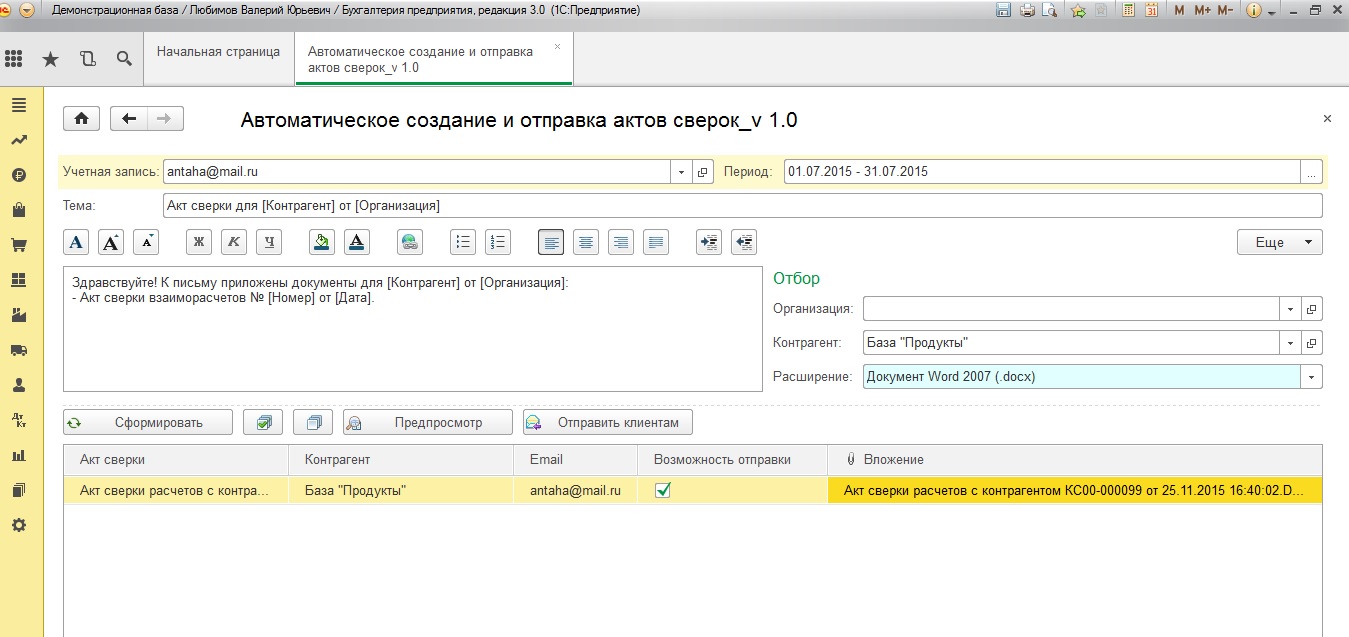Click the increase font size icon

(x=111, y=242)
